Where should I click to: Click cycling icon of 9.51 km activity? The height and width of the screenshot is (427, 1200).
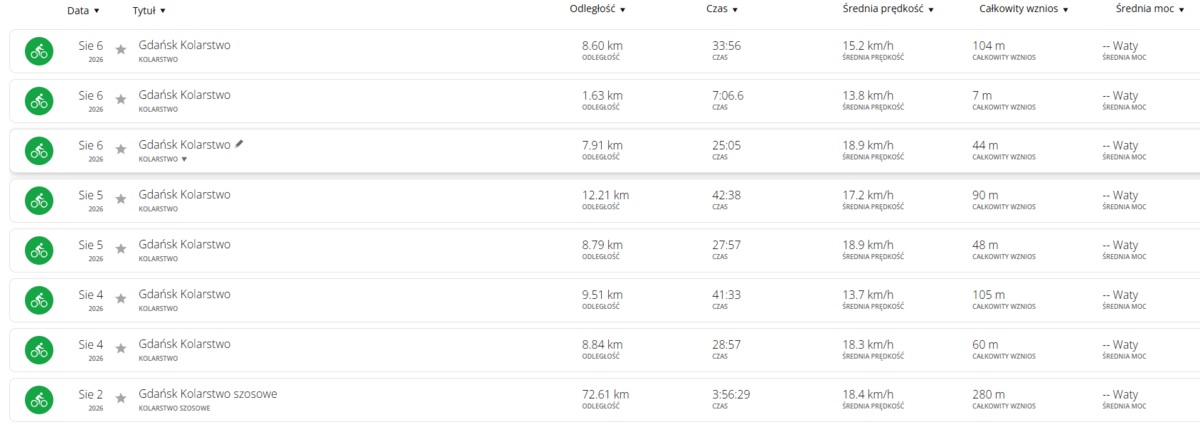coord(39,300)
